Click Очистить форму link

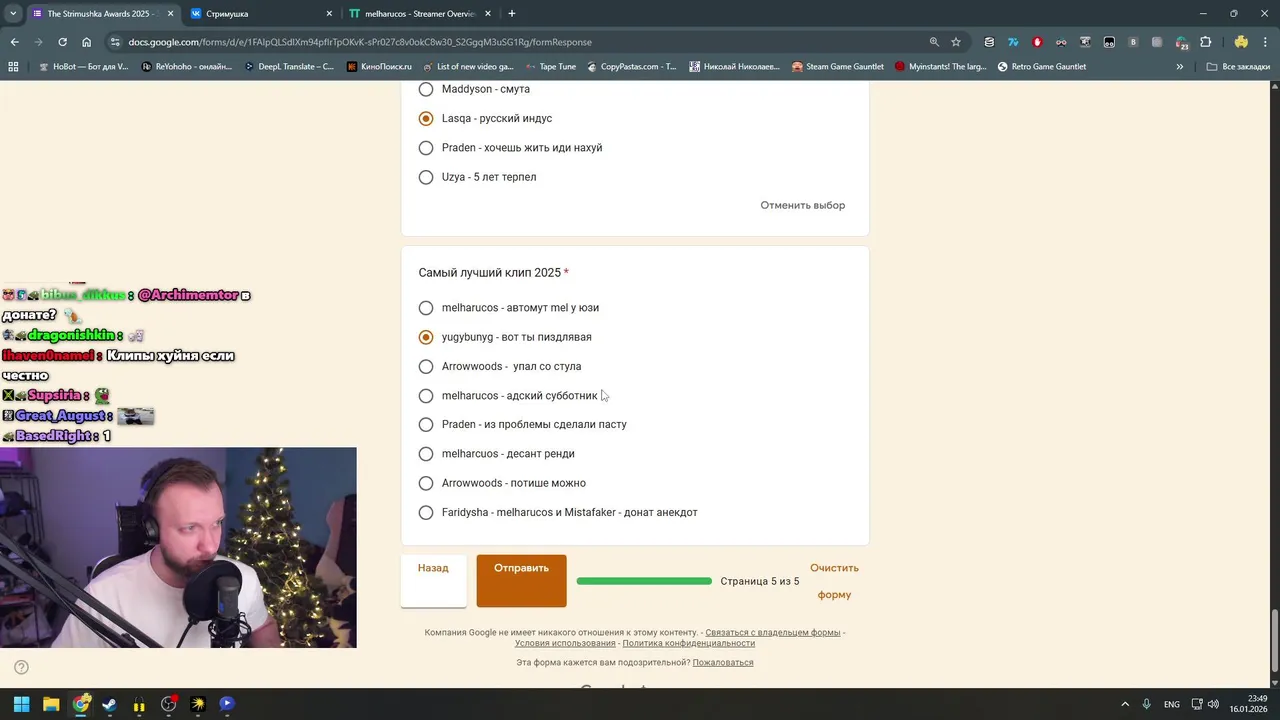pyautogui.click(x=834, y=581)
